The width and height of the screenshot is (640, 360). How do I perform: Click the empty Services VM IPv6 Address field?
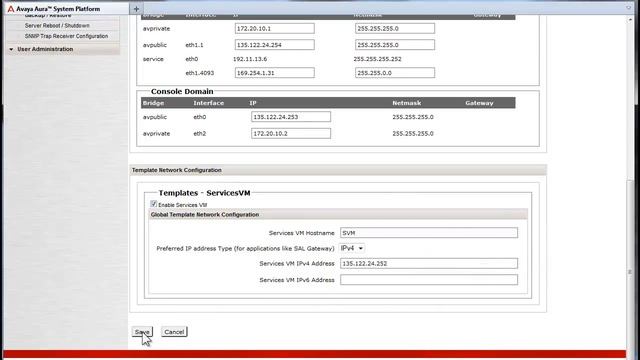coord(429,280)
